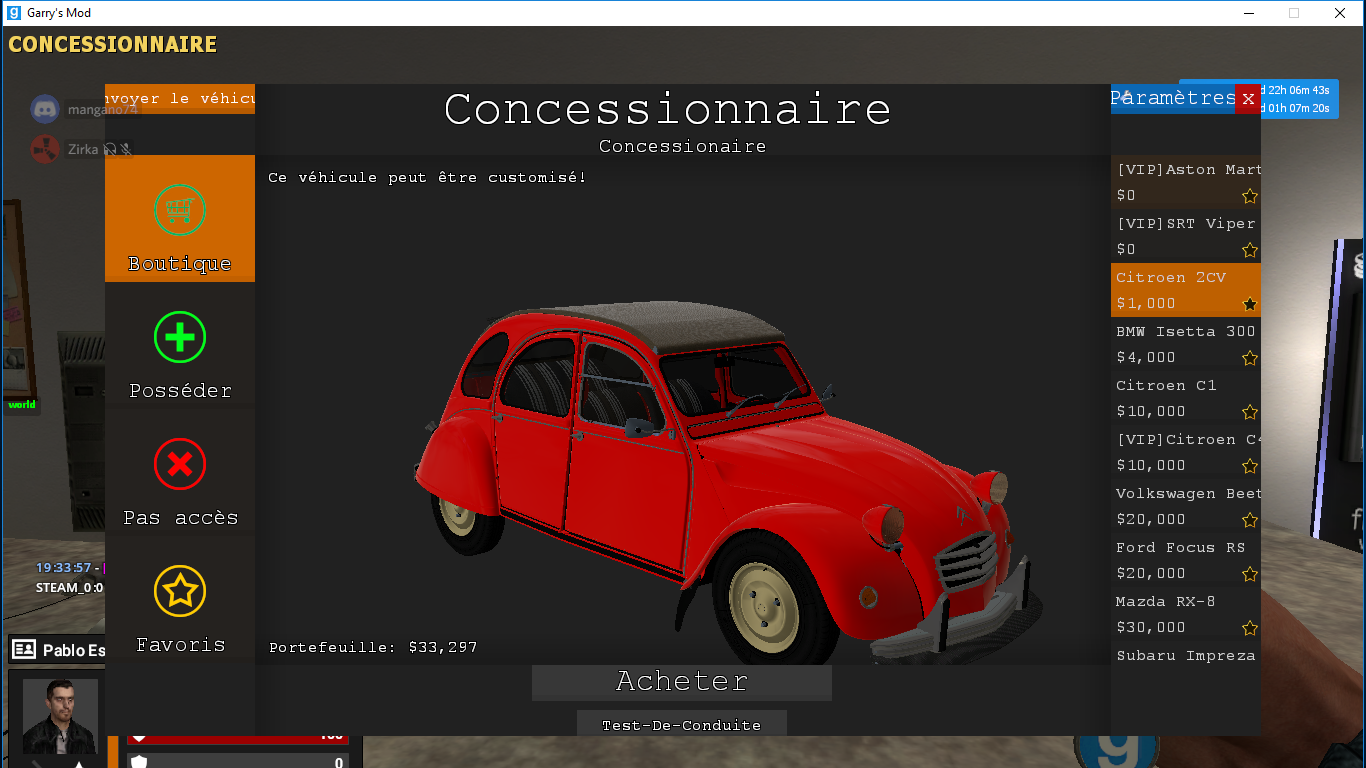Screen dimensions: 1366x768
Task: Select the [VIP]Citroen C4 entry
Action: [1186, 452]
